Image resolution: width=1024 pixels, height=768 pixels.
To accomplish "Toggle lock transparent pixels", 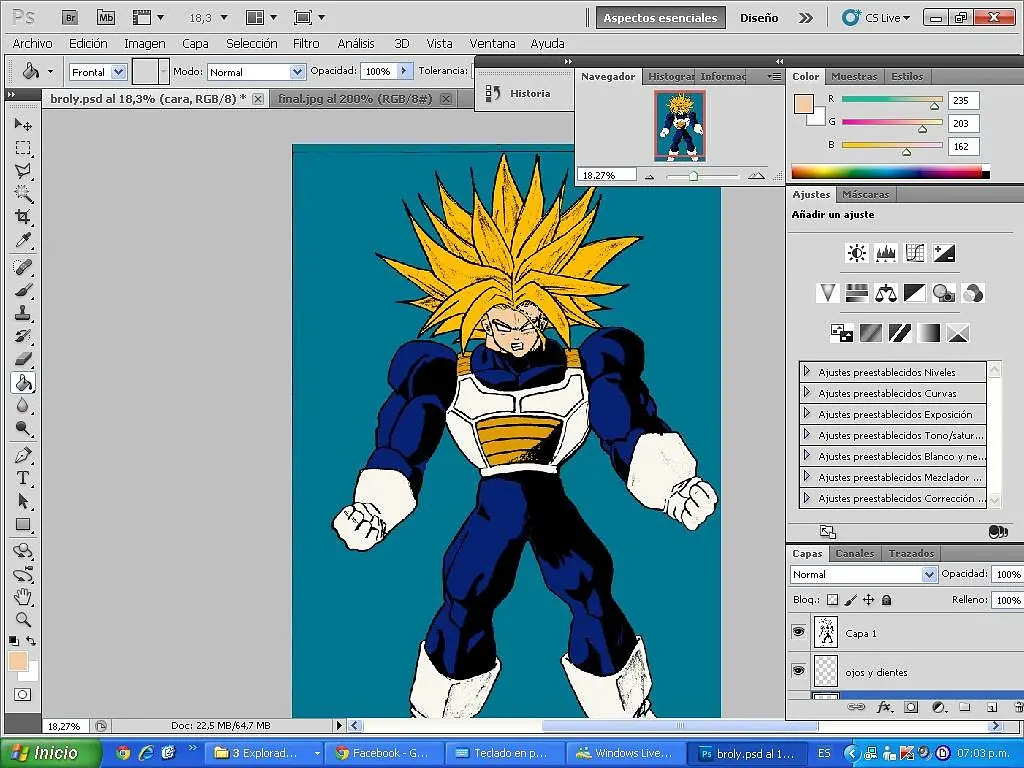I will click(x=832, y=600).
